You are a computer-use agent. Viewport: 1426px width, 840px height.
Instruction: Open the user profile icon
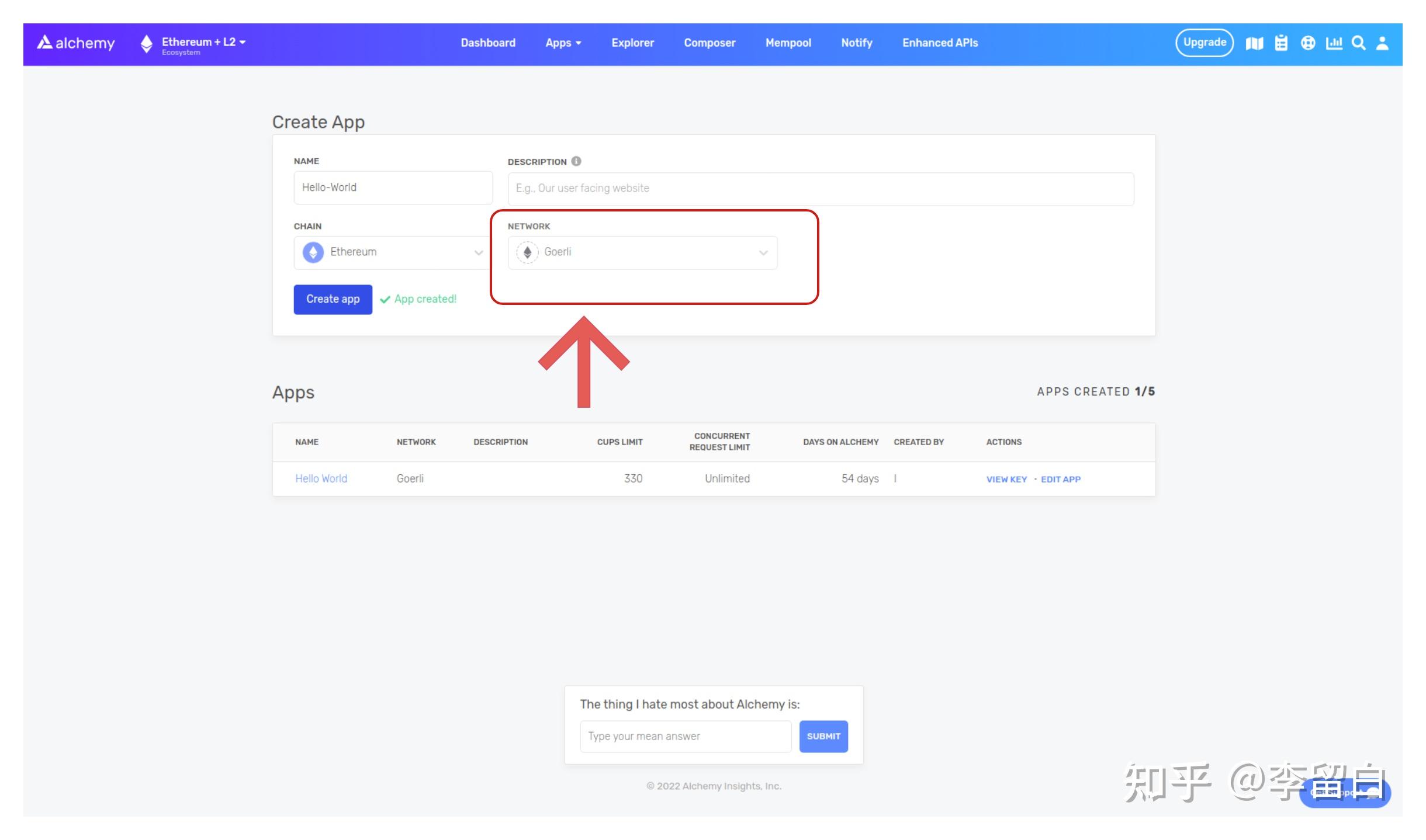pos(1382,43)
